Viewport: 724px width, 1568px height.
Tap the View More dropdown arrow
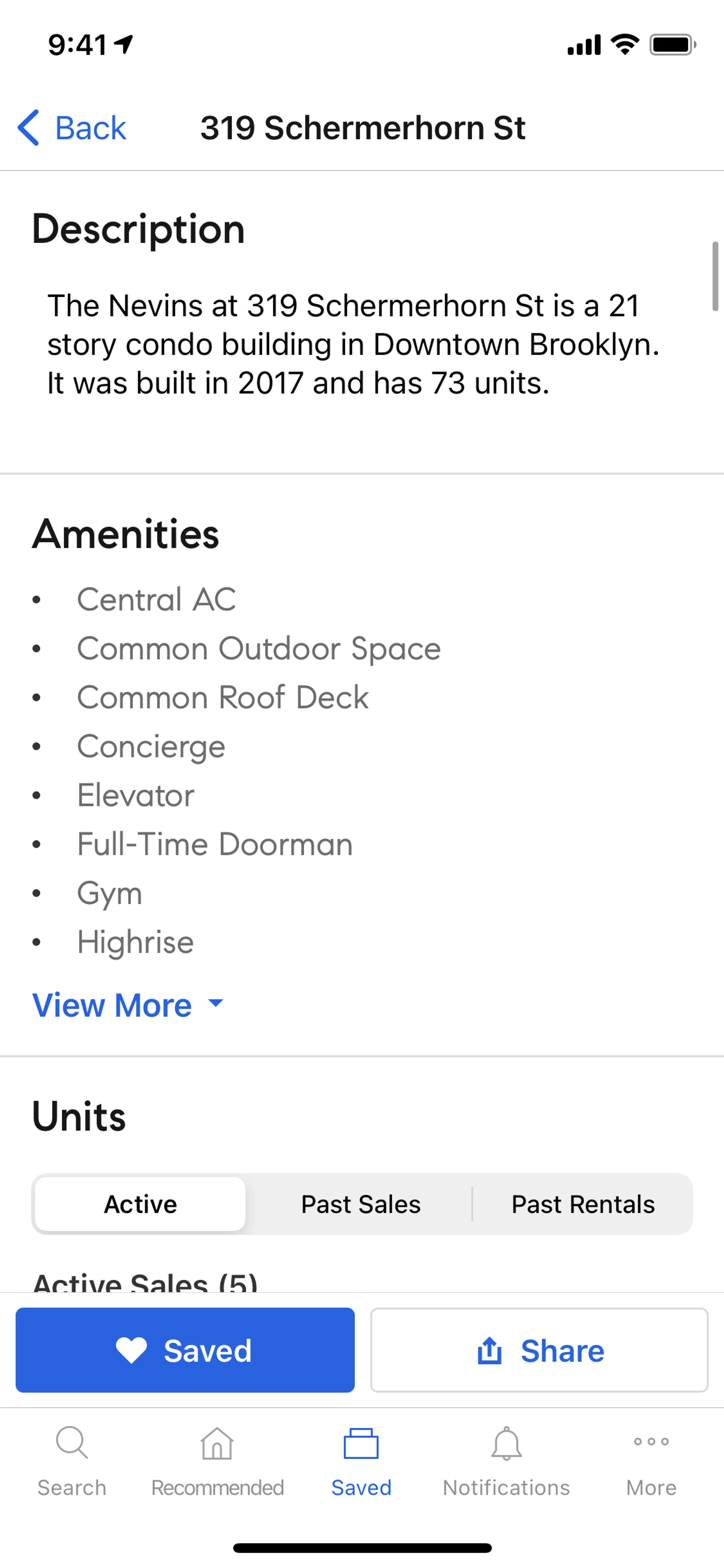click(216, 1003)
